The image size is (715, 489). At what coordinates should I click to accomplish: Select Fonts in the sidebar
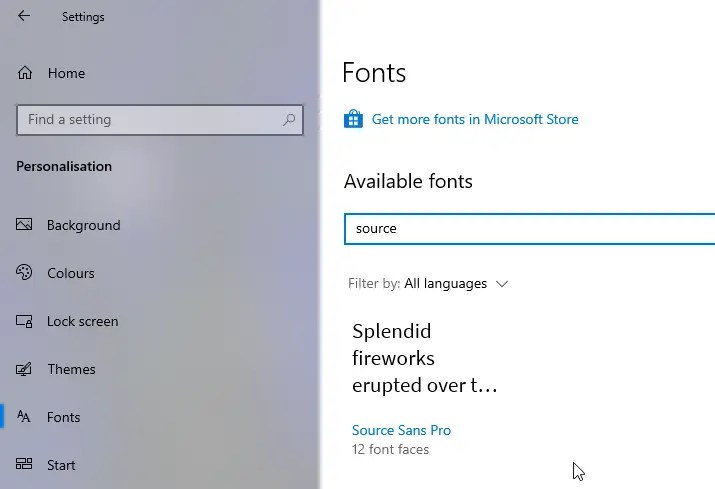[x=63, y=417]
